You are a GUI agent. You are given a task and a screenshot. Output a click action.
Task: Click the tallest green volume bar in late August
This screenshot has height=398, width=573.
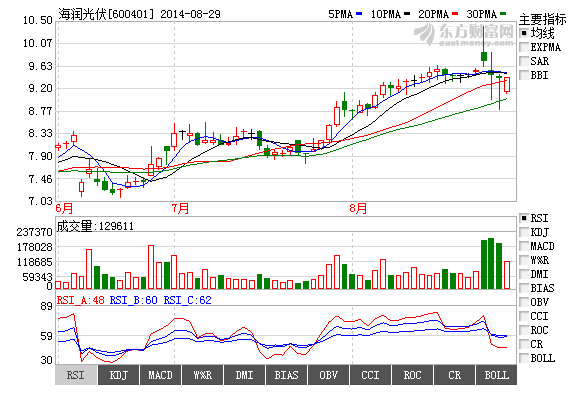pos(491,264)
